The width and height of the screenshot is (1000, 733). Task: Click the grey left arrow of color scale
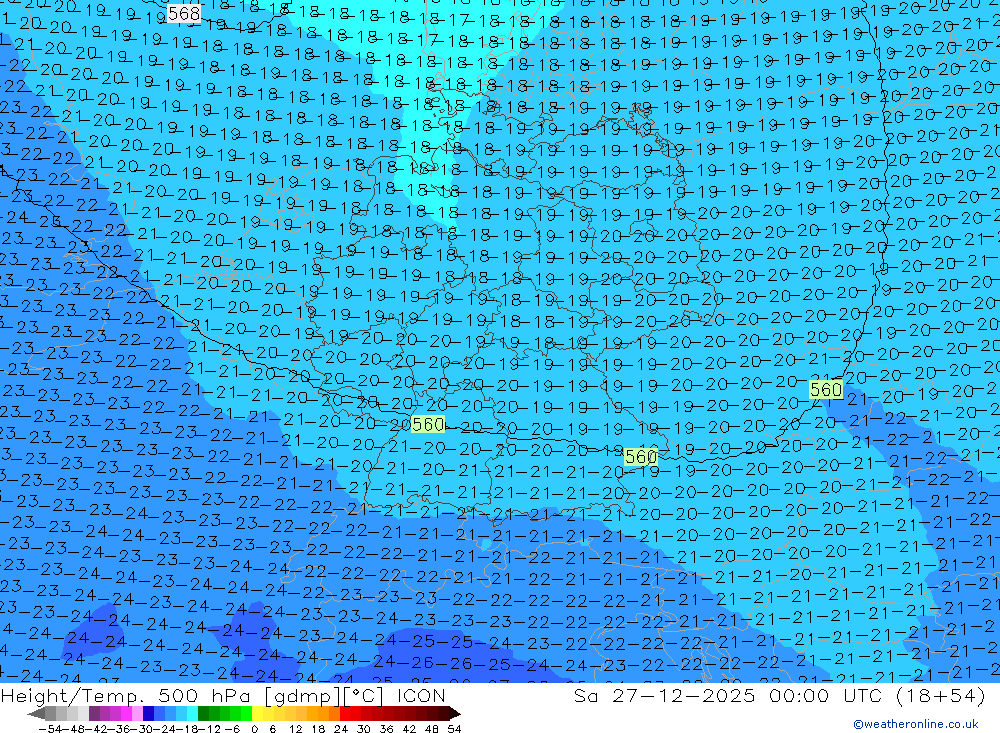point(36,713)
